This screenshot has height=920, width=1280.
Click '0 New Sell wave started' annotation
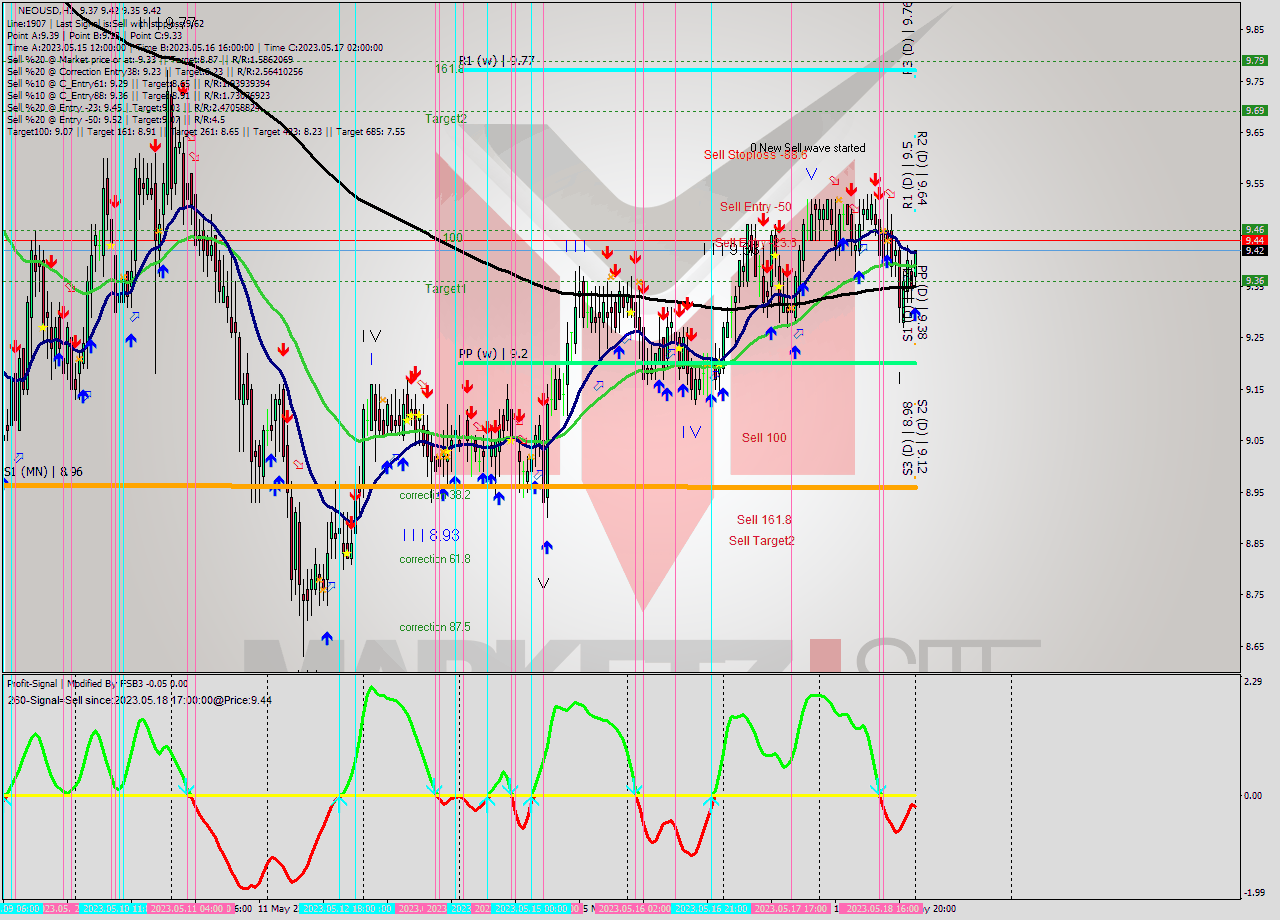[x=808, y=148]
